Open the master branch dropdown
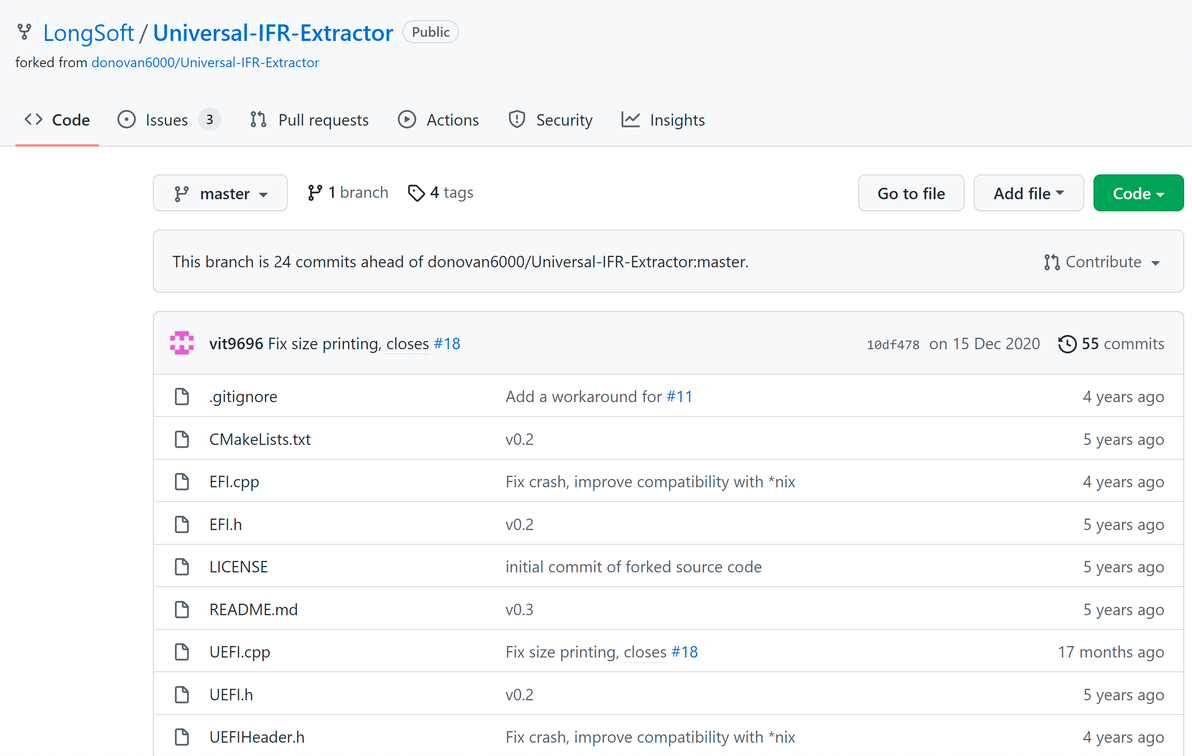 point(220,193)
